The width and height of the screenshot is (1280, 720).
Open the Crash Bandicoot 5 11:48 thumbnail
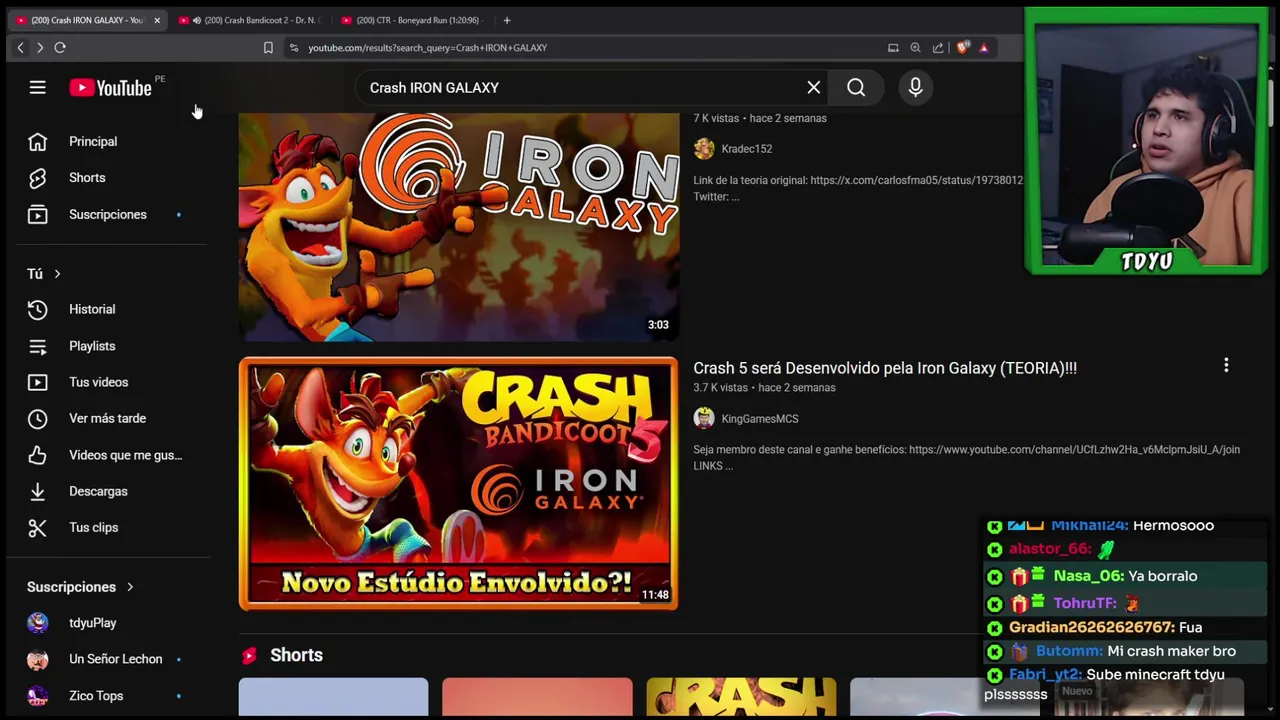point(459,484)
